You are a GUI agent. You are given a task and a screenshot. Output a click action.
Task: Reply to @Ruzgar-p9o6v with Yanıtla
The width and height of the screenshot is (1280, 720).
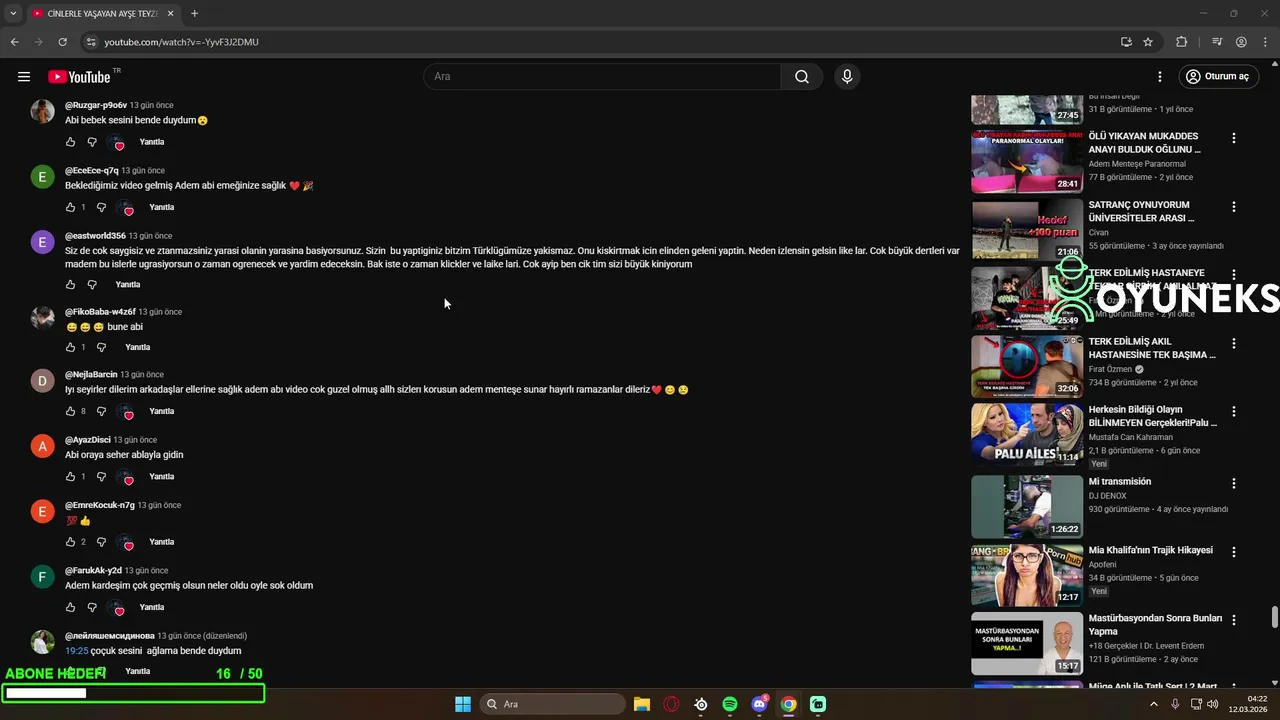152,142
